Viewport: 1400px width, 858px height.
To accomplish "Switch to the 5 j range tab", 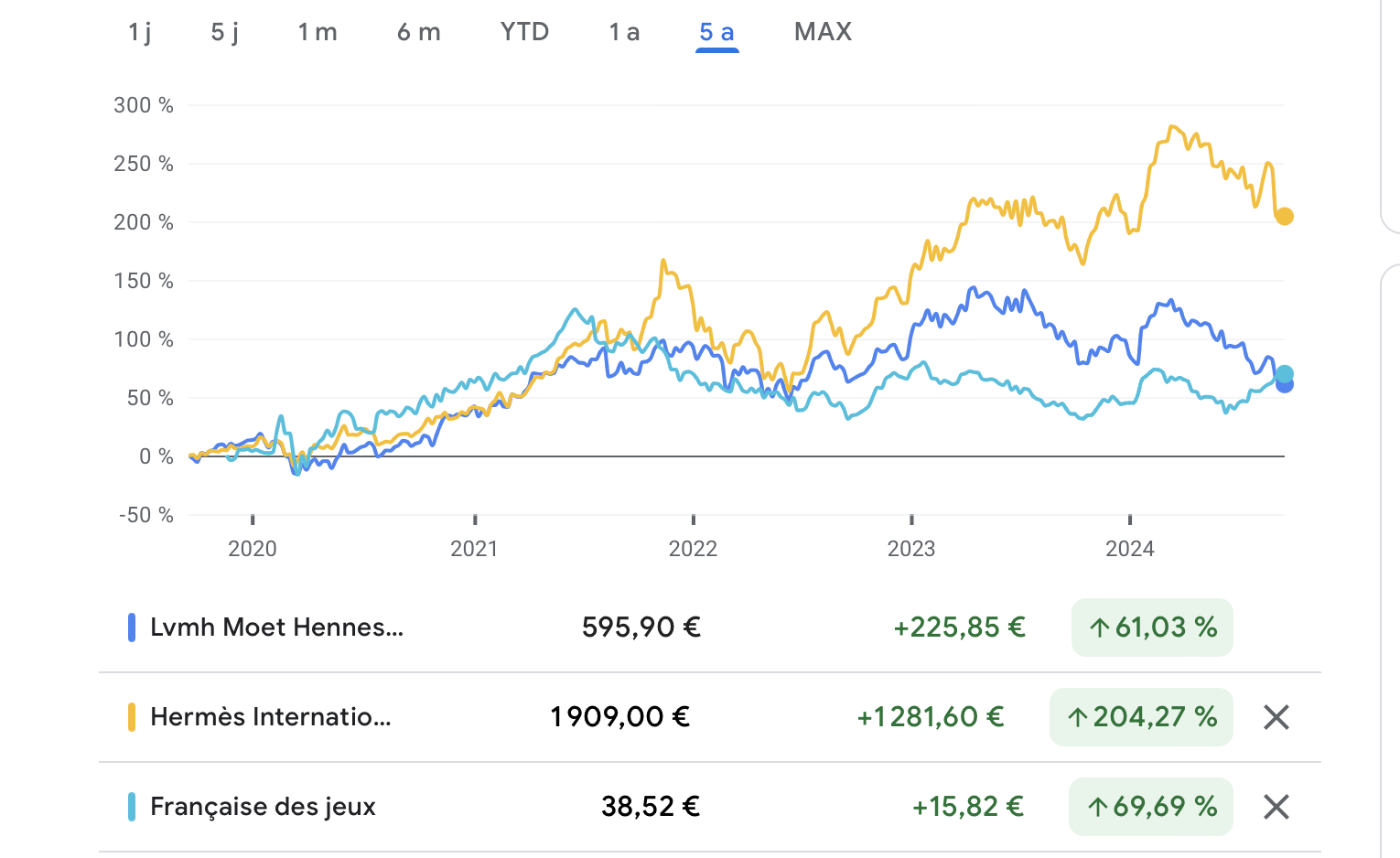I will [x=225, y=32].
